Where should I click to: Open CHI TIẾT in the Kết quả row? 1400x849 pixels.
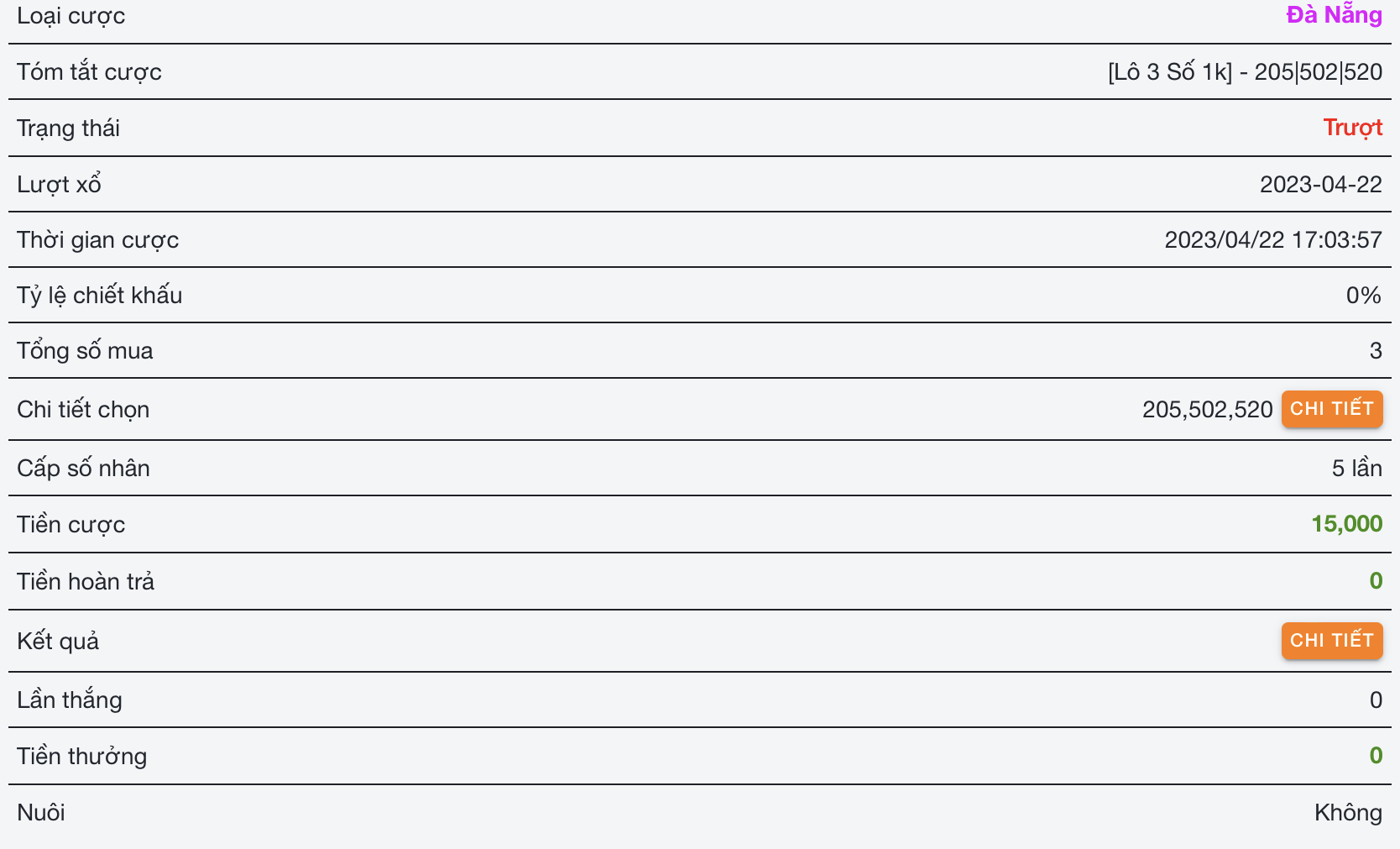(1331, 641)
